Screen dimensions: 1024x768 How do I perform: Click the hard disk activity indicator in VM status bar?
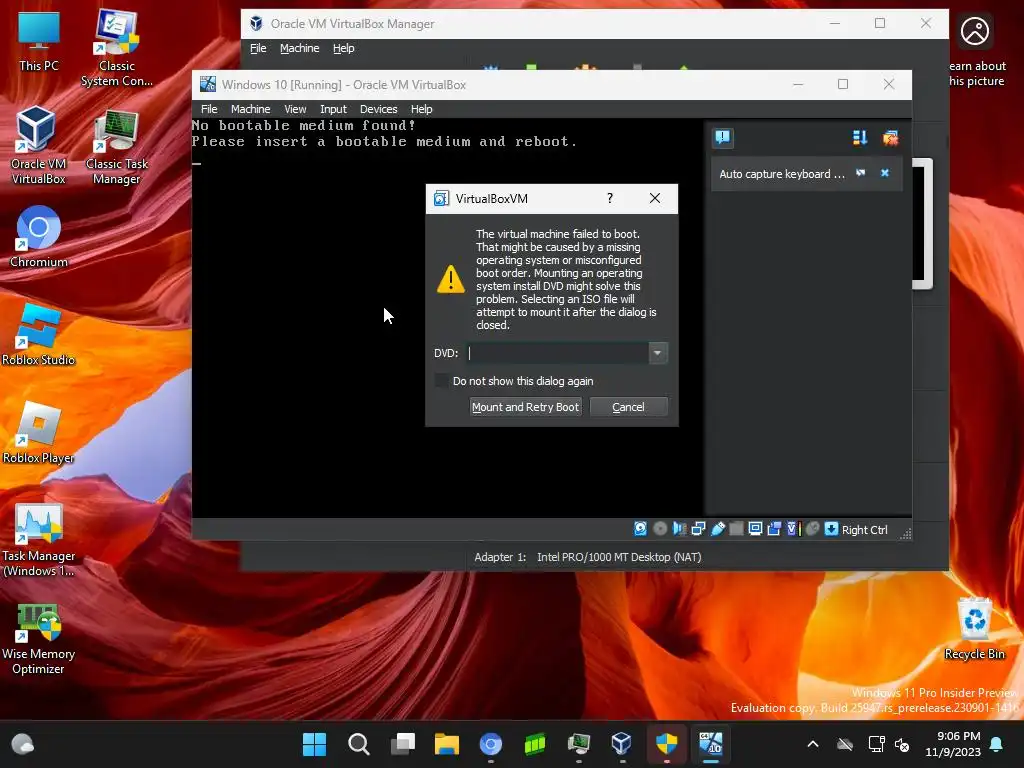click(640, 529)
